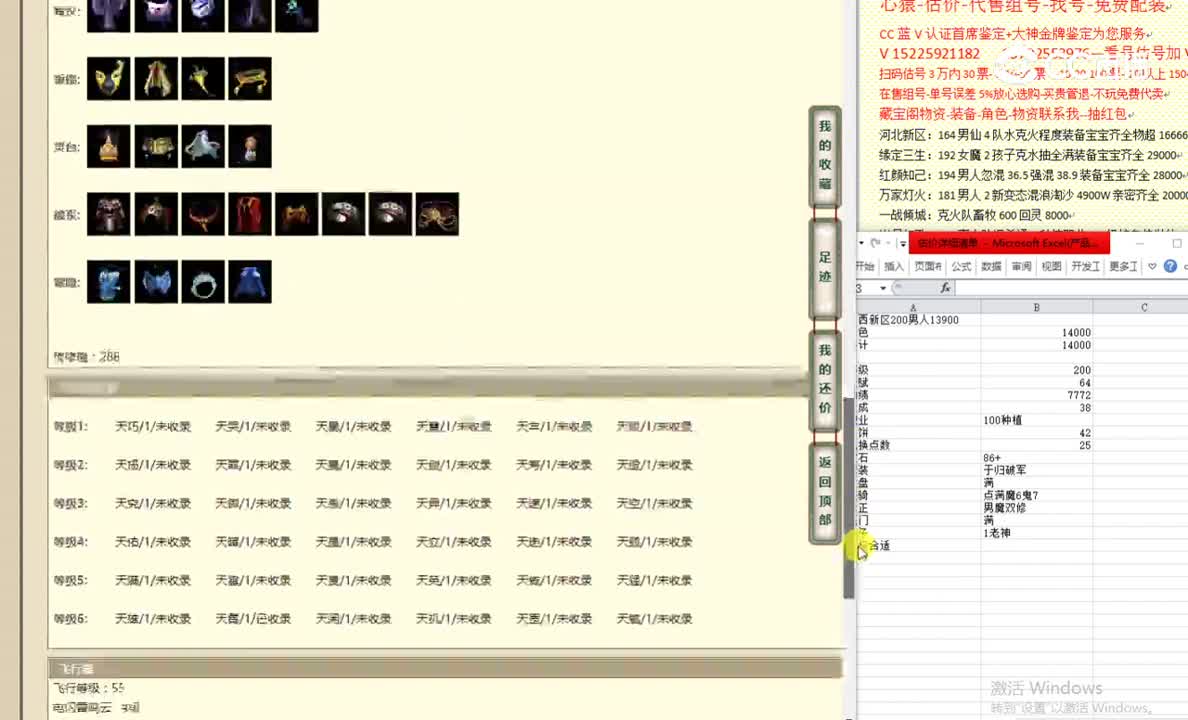Screen dimensions: 1188x720
Task: Inspect the red necklace item icon
Action: [203, 214]
